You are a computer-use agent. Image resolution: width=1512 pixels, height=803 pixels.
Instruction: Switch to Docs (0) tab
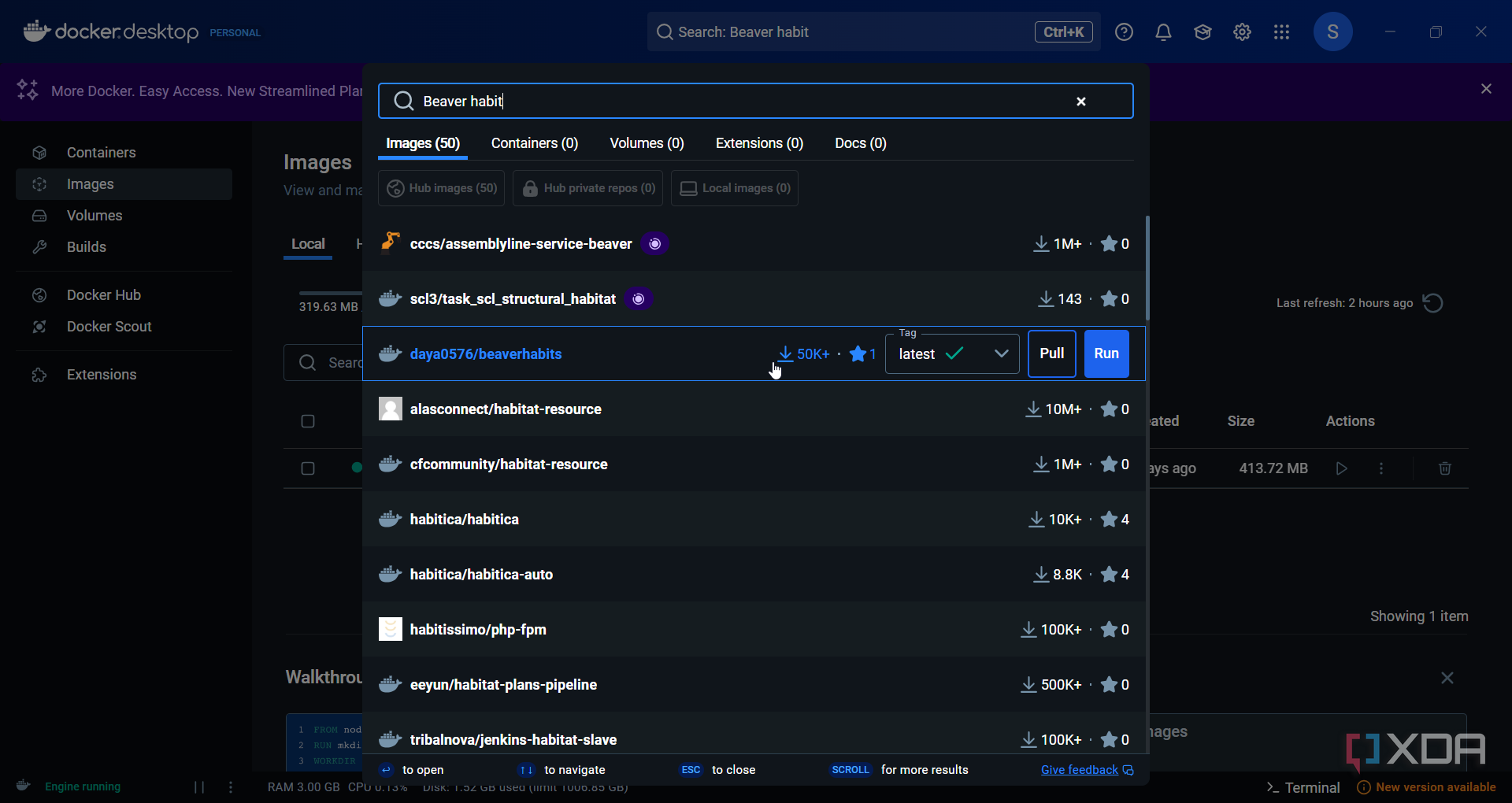click(x=861, y=143)
